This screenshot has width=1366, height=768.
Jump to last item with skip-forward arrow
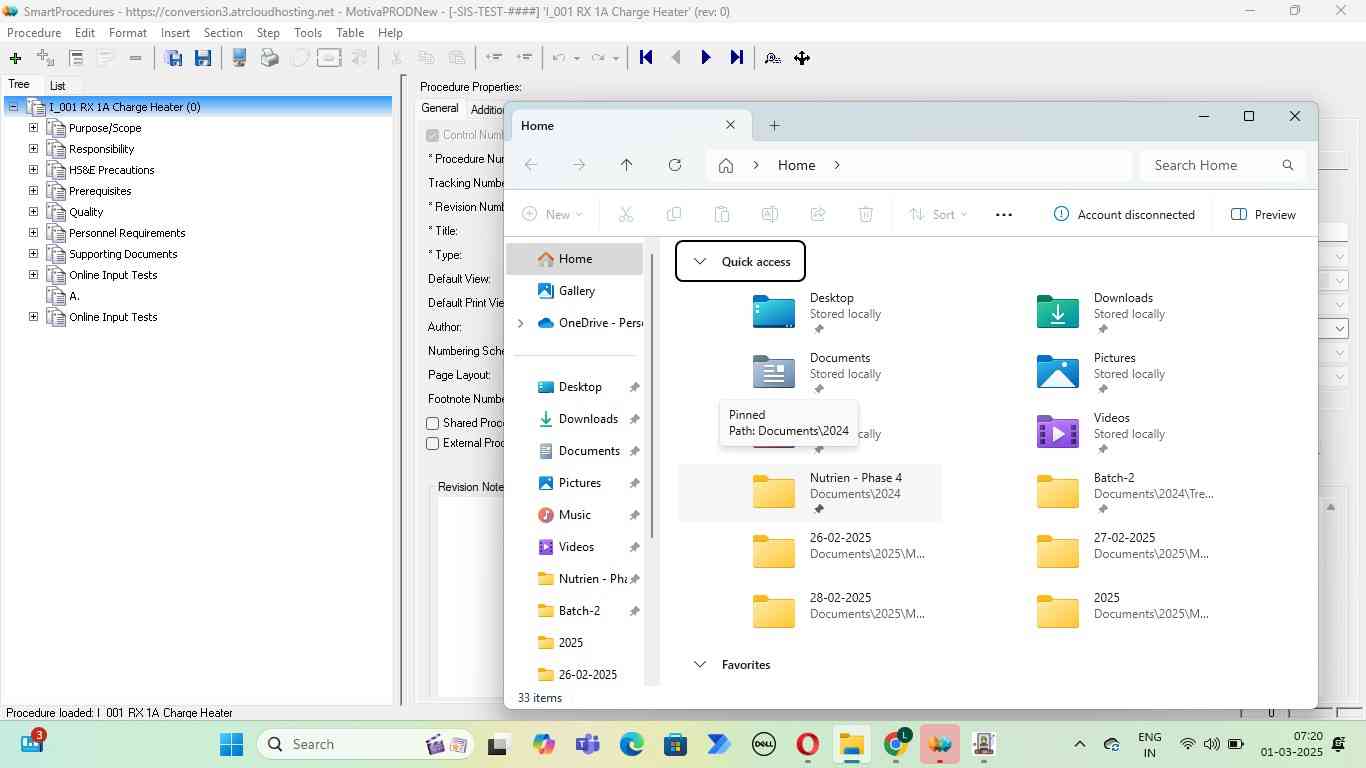(737, 58)
